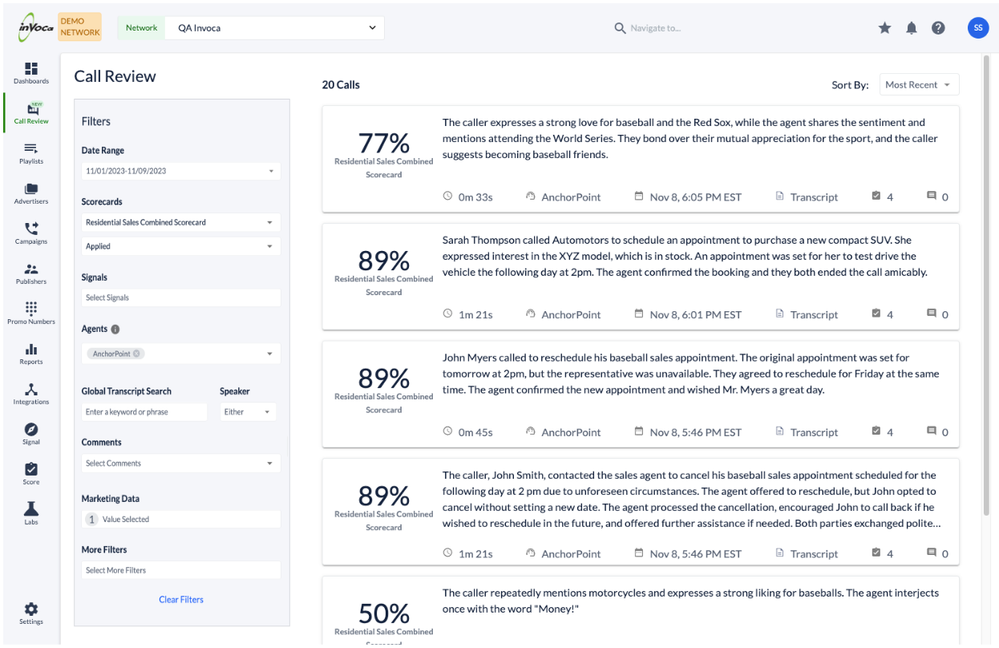Go to the Campaigns section
Viewport: 999px width, 648px height.
click(x=31, y=233)
